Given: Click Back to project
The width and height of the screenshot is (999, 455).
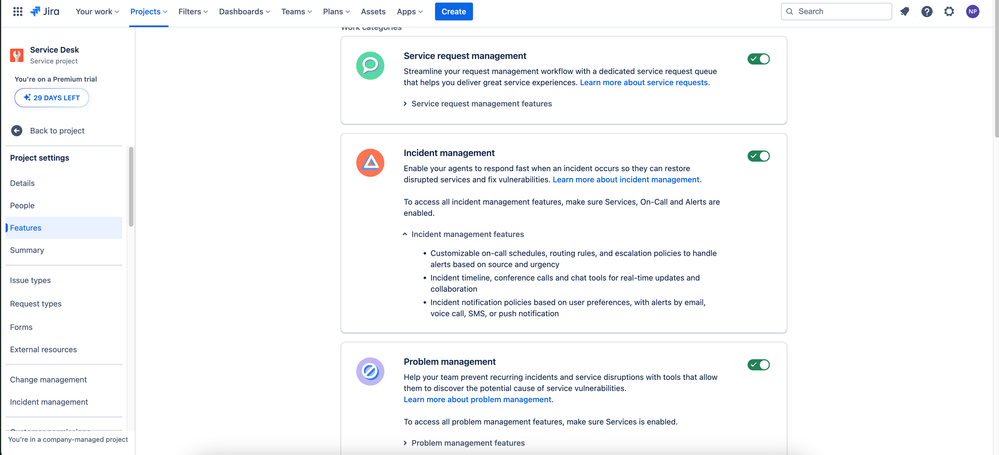Looking at the screenshot, I should click(x=57, y=131).
